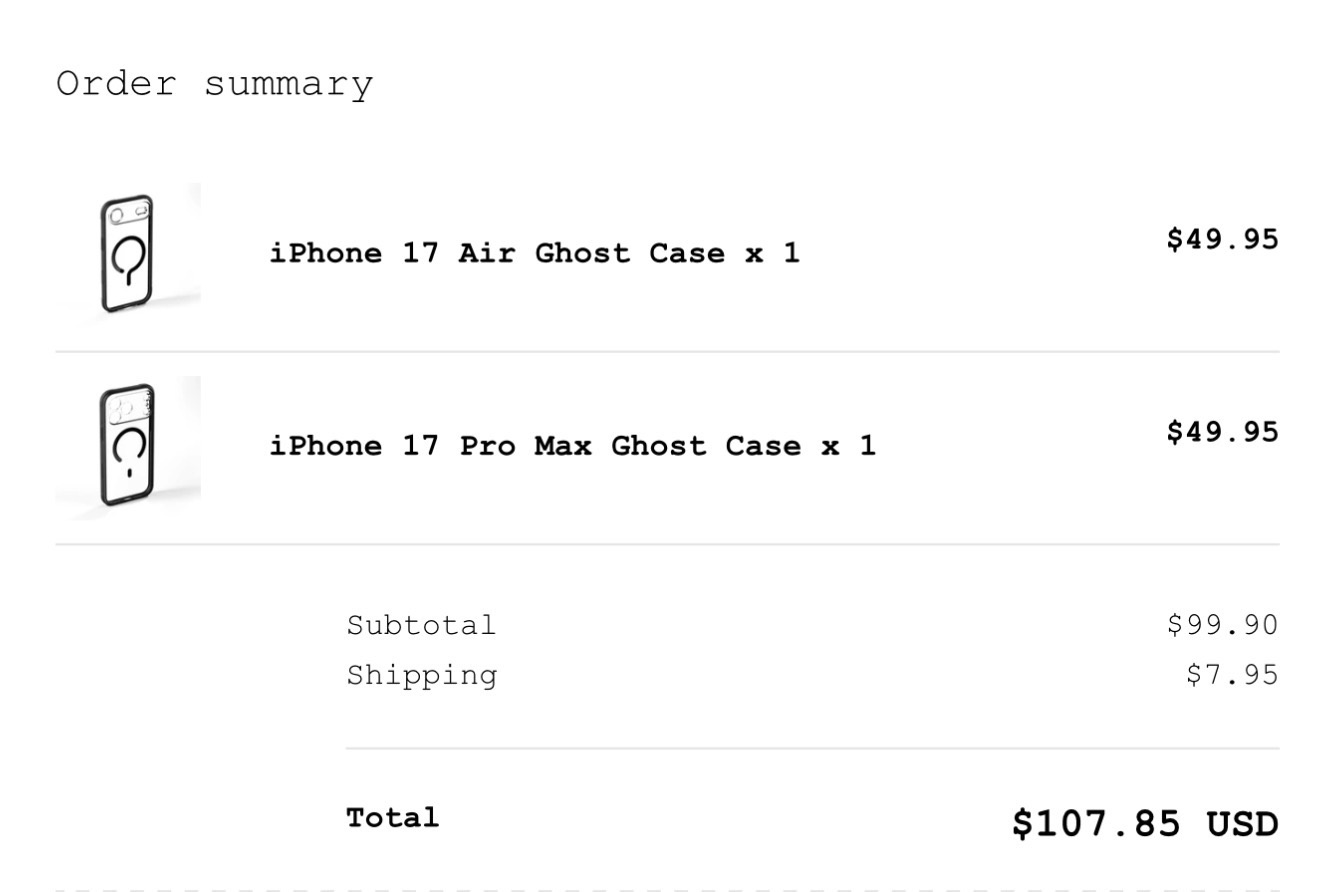Image resolution: width=1320 pixels, height=892 pixels.
Task: Select the $7.95 shipping cost
Action: 1232,675
